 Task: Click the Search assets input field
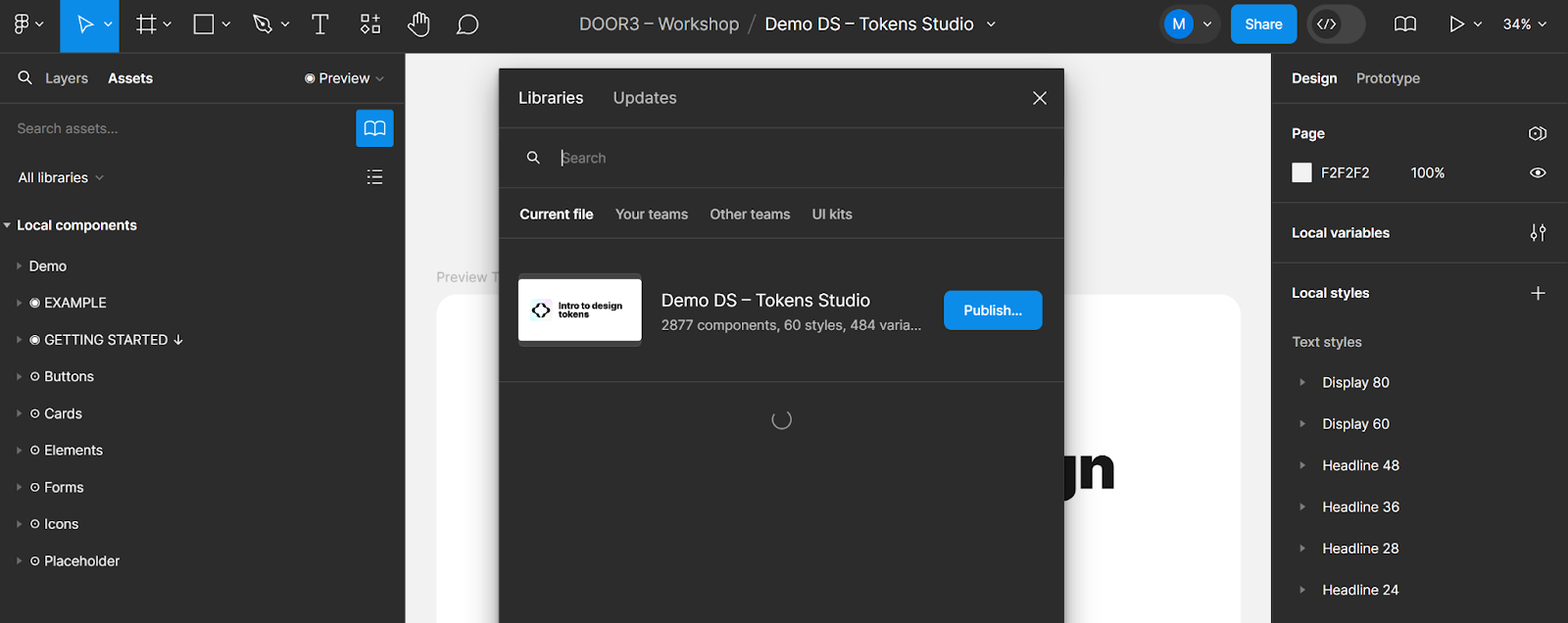[181, 128]
